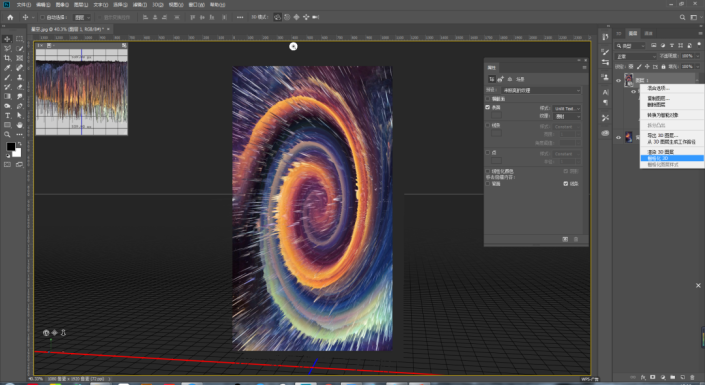Enable the 线性化颜色 linearize colors checkbox
The height and width of the screenshot is (385, 705).
(488, 171)
